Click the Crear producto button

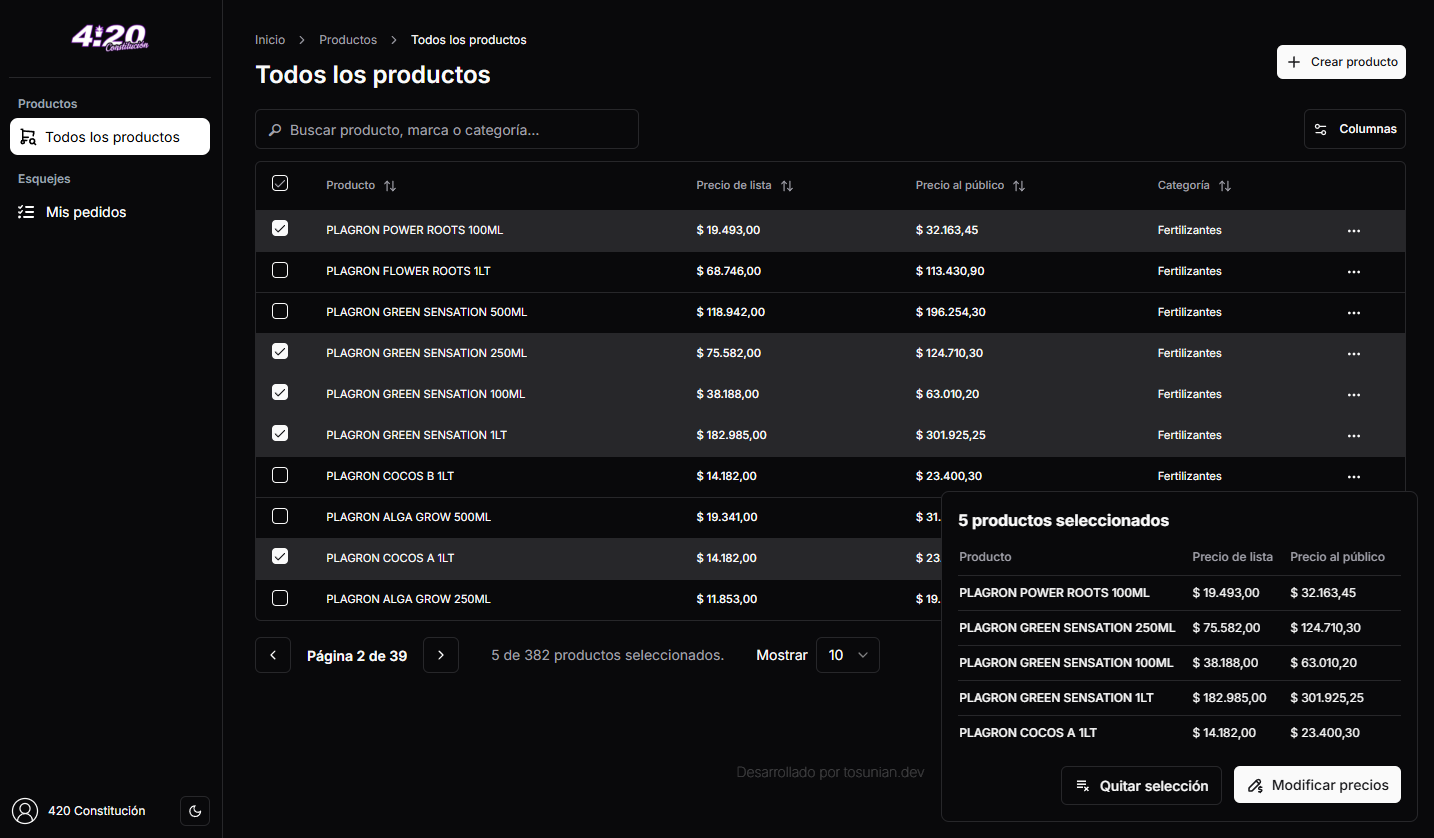(1341, 61)
